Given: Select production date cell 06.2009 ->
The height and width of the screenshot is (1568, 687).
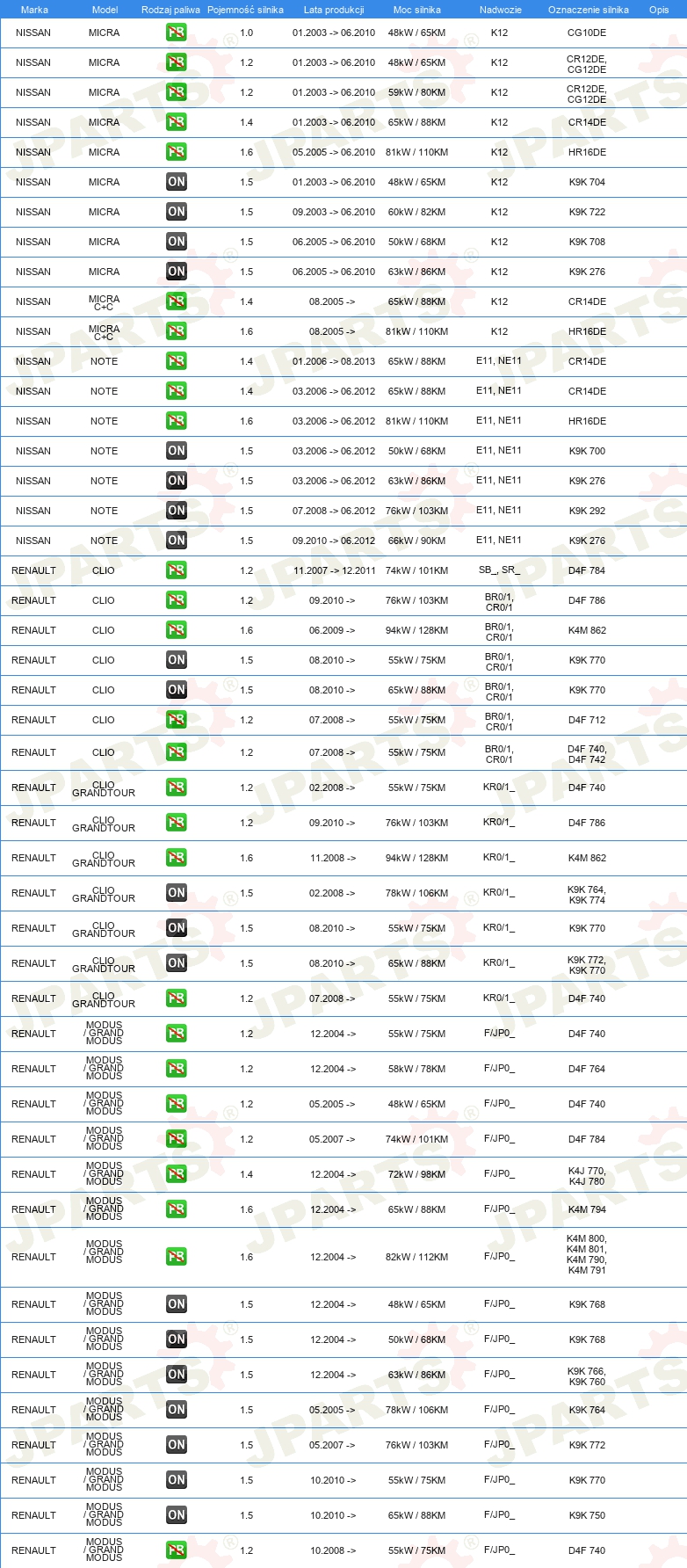Looking at the screenshot, I should pyautogui.click(x=333, y=630).
